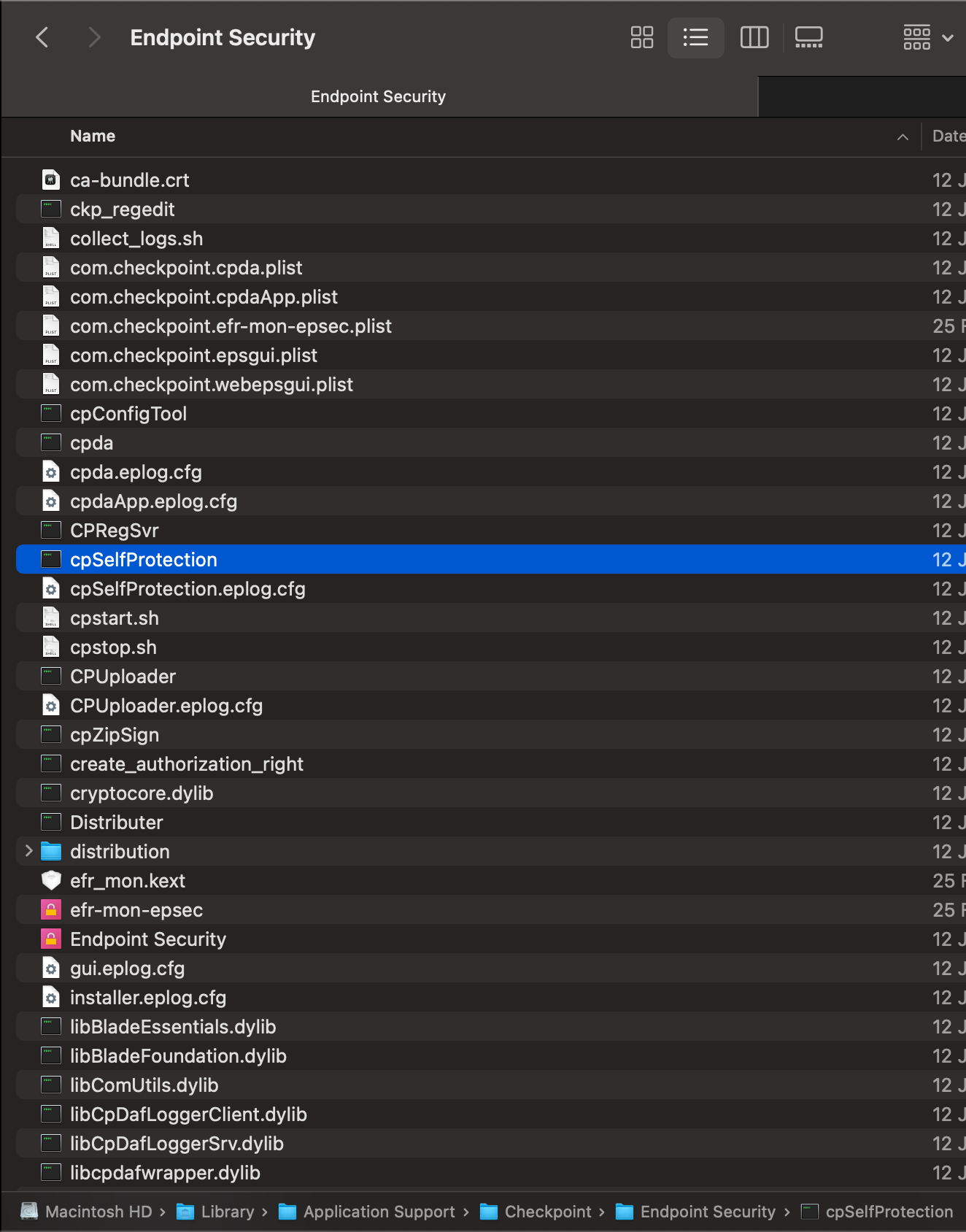Click the cpstart.sh script icon
Image resolution: width=966 pixels, height=1232 pixels.
pos(51,617)
